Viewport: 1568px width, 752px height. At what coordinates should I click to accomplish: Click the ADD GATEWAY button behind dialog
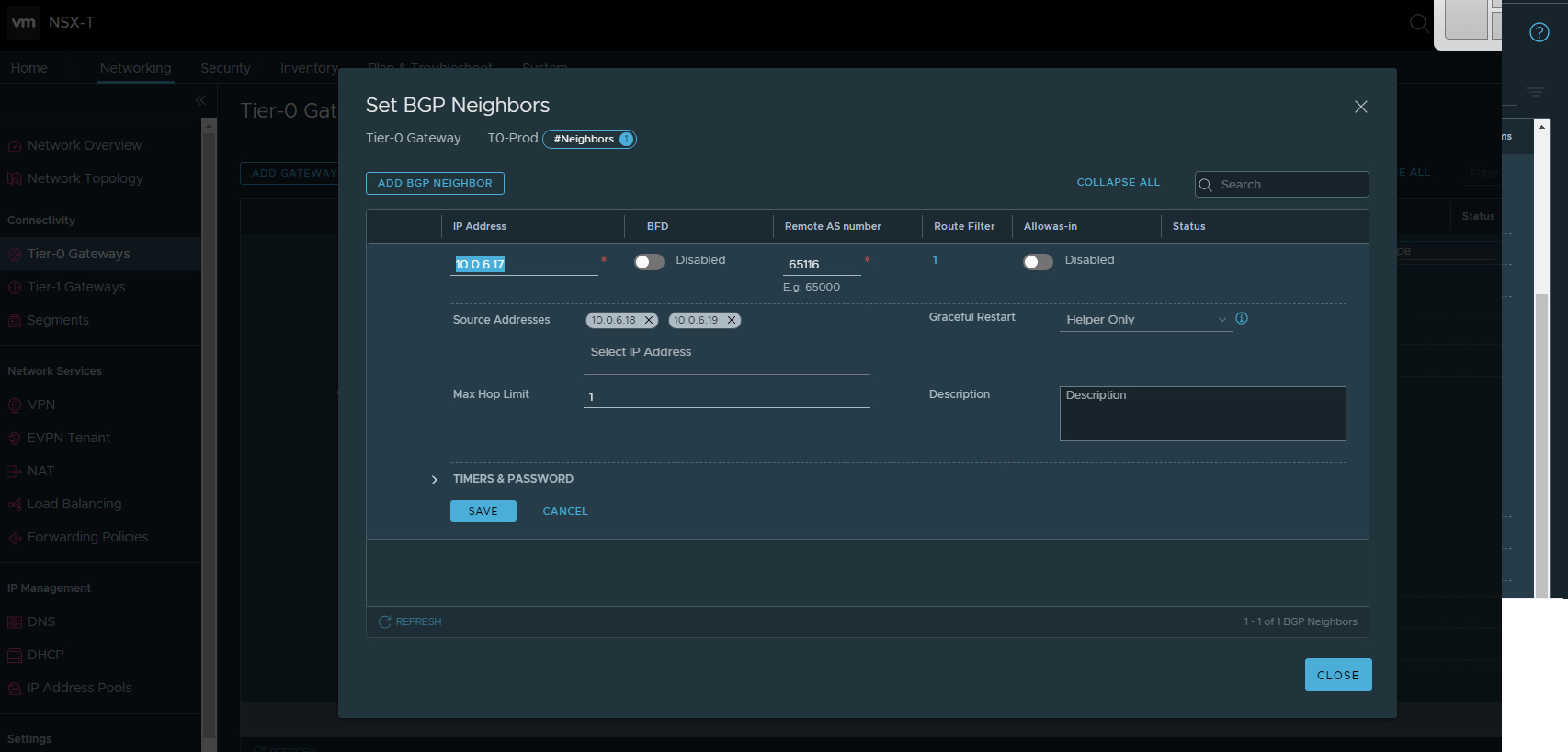[x=290, y=173]
